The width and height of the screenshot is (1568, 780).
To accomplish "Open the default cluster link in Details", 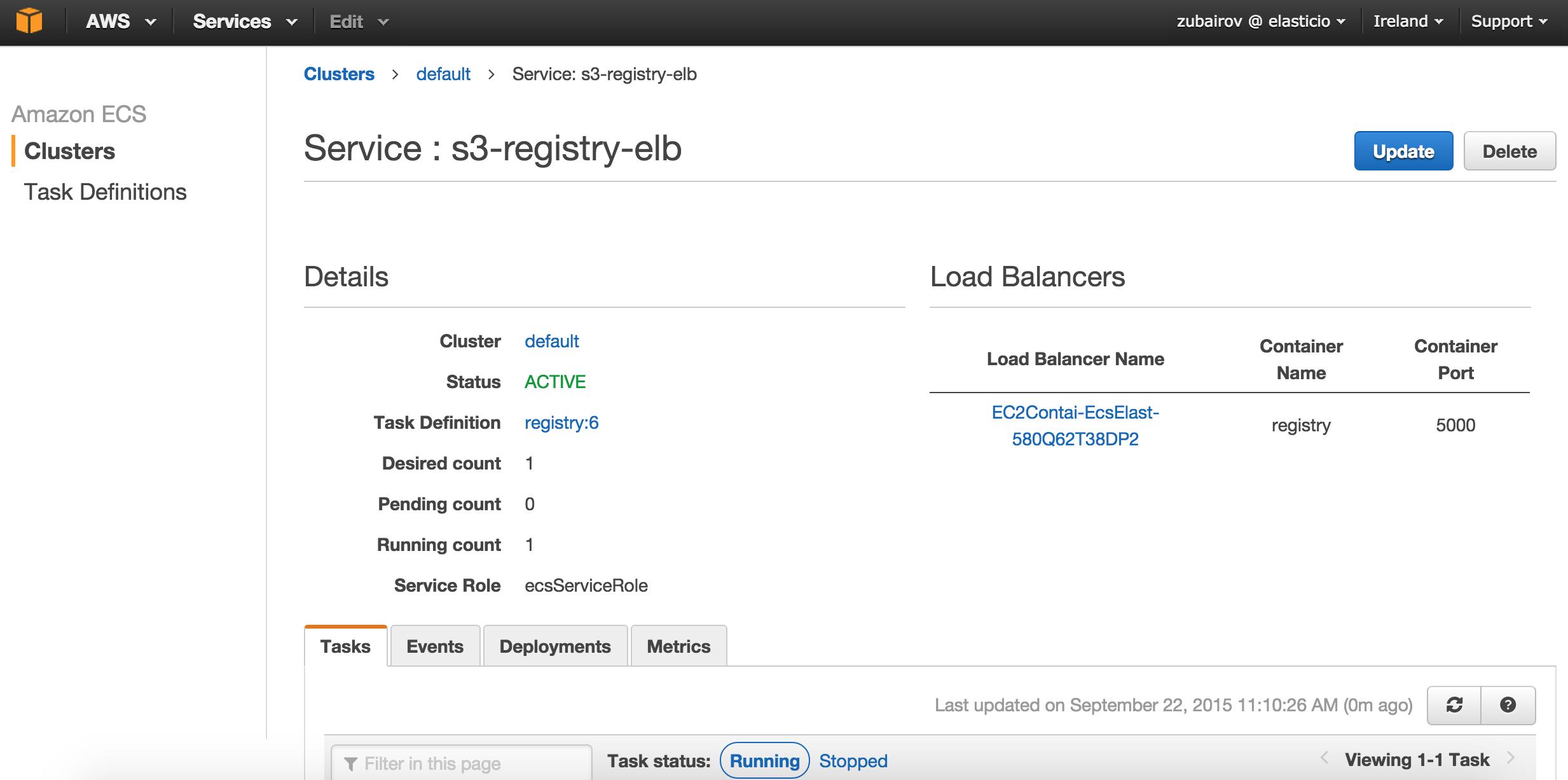I will click(x=552, y=342).
